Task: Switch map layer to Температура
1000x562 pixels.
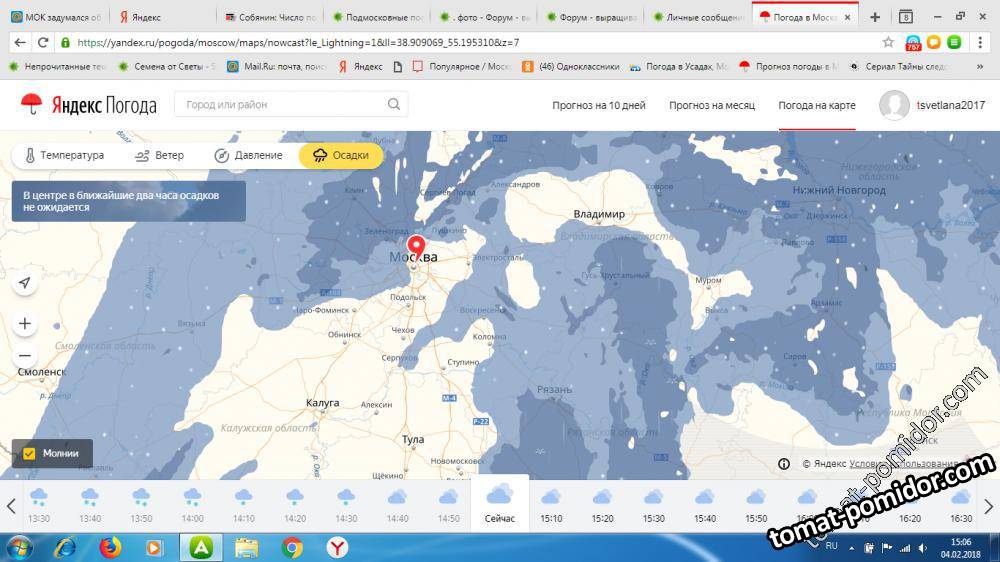Action: point(64,155)
